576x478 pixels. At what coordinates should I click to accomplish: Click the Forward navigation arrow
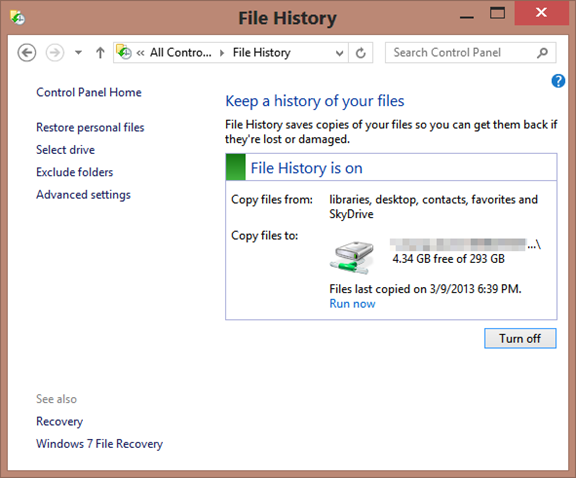55,53
